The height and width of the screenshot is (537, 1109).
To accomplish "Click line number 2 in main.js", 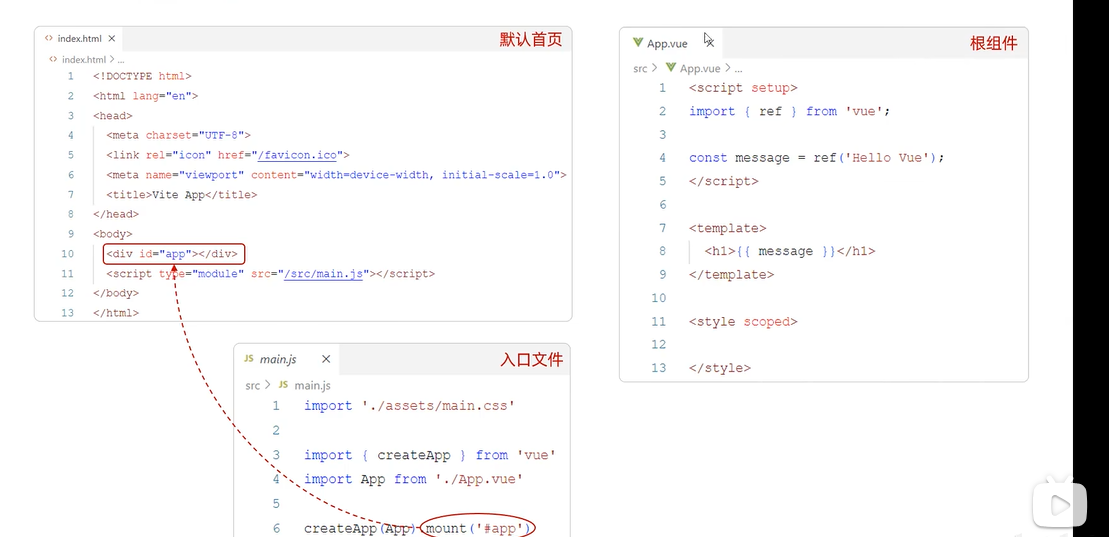I will tap(276, 431).
